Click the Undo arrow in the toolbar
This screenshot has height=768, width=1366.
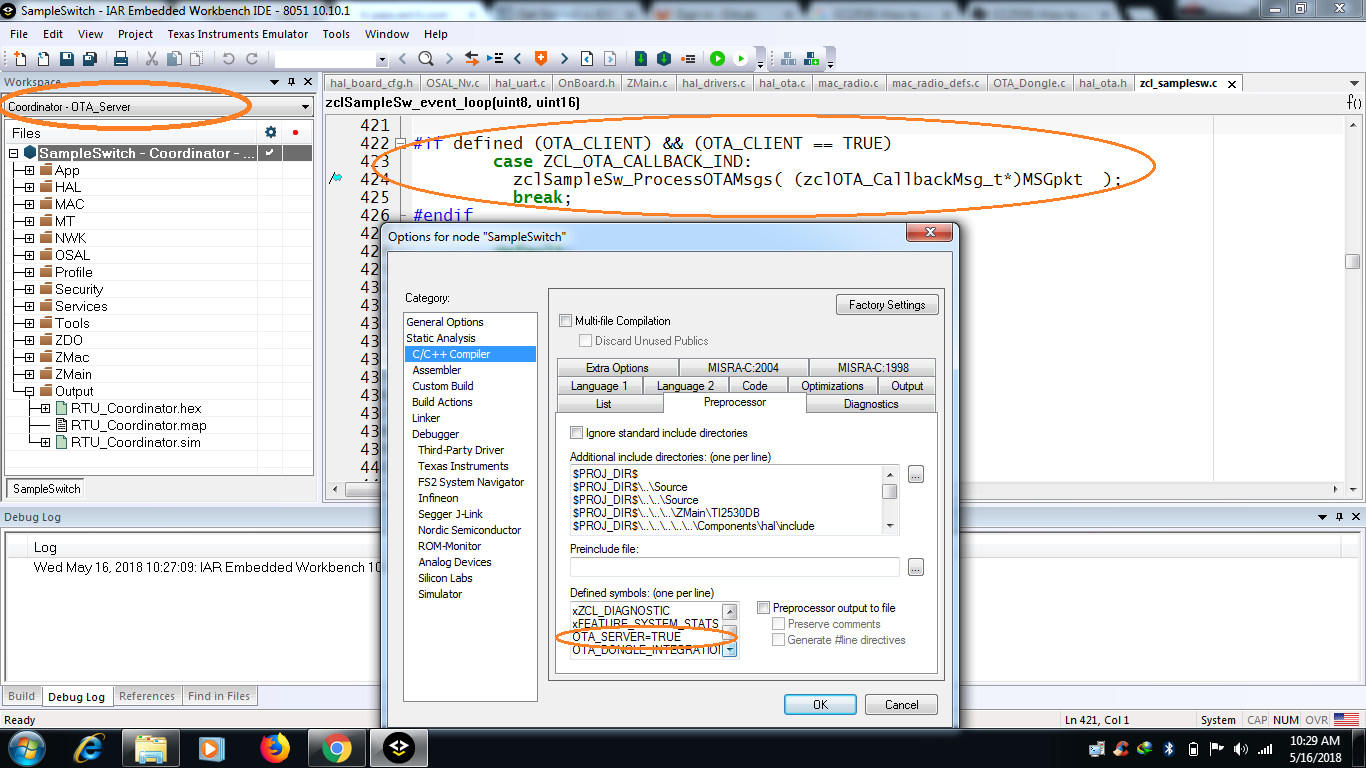[x=228, y=59]
